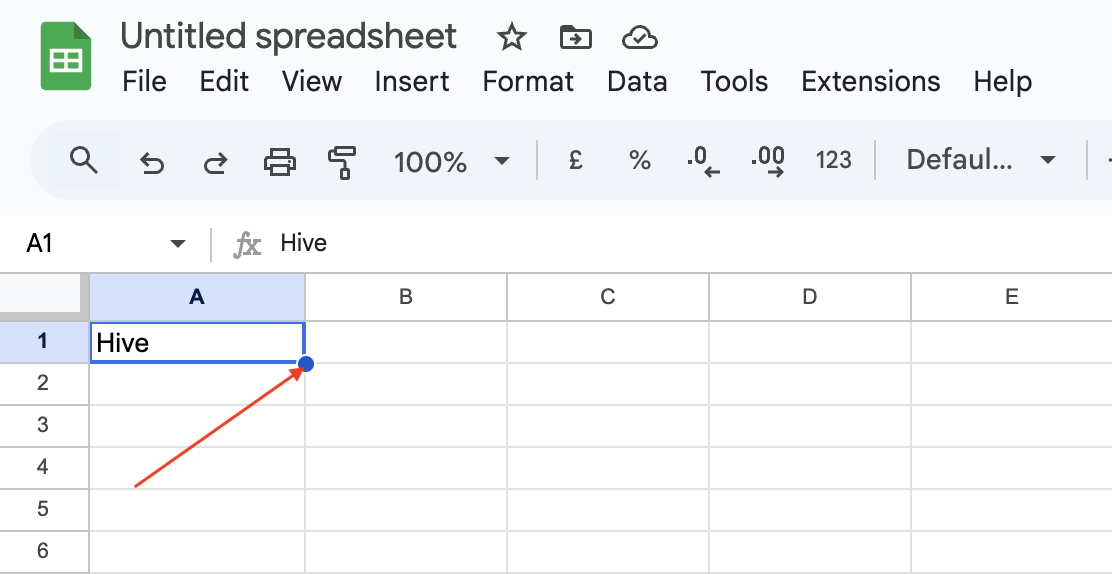
Task: Select column C header
Action: (608, 297)
